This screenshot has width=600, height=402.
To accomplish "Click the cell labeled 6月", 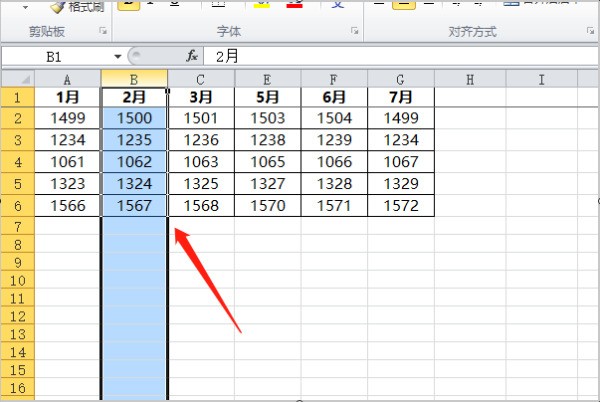I will pos(334,98).
